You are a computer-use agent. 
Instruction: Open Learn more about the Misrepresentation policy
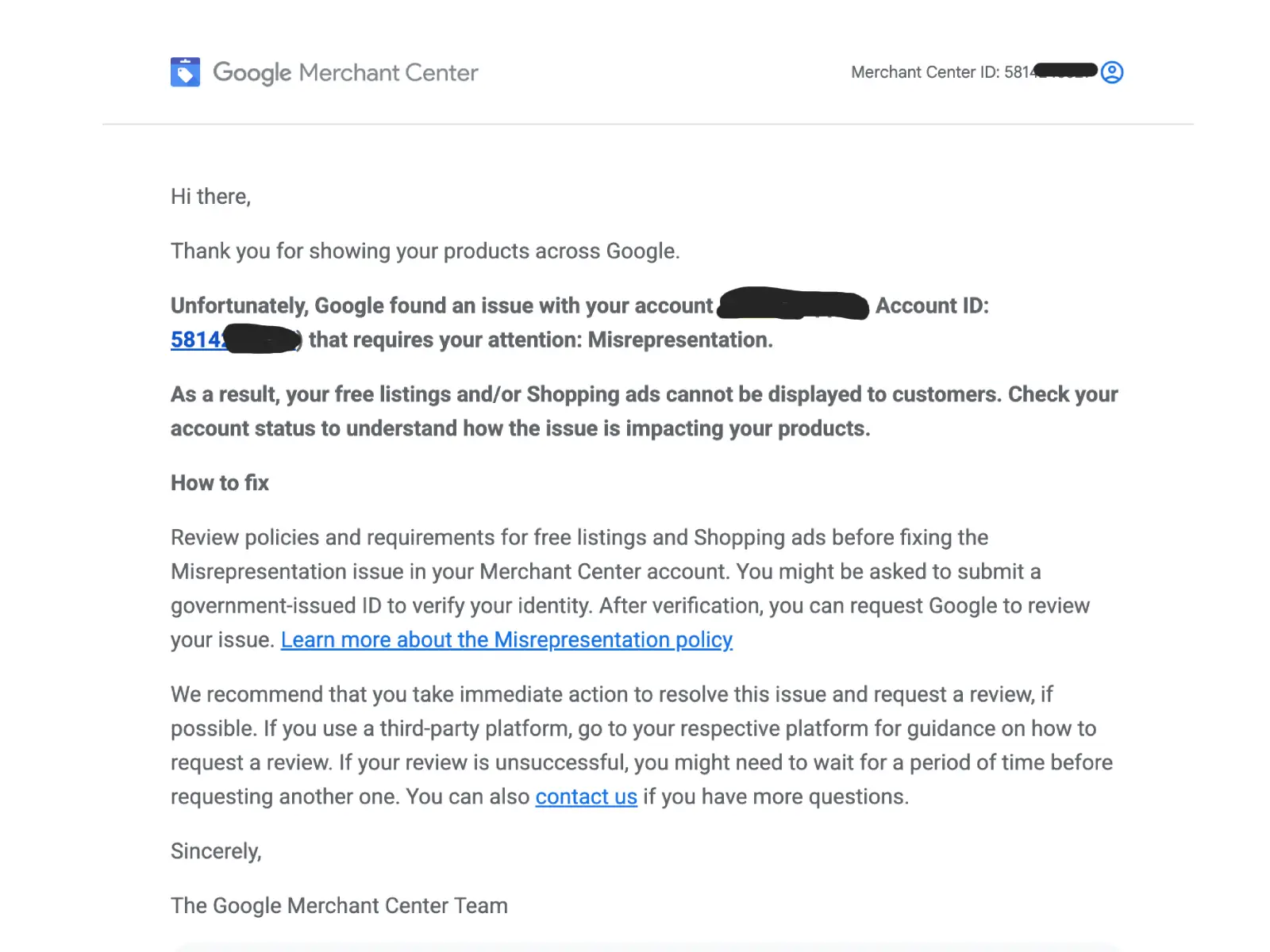[506, 639]
